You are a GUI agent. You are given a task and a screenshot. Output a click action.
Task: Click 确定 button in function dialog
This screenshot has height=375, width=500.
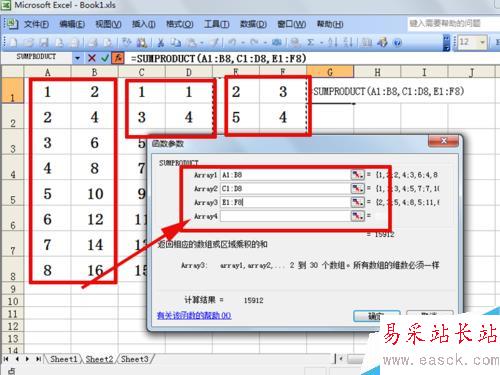click(x=377, y=316)
